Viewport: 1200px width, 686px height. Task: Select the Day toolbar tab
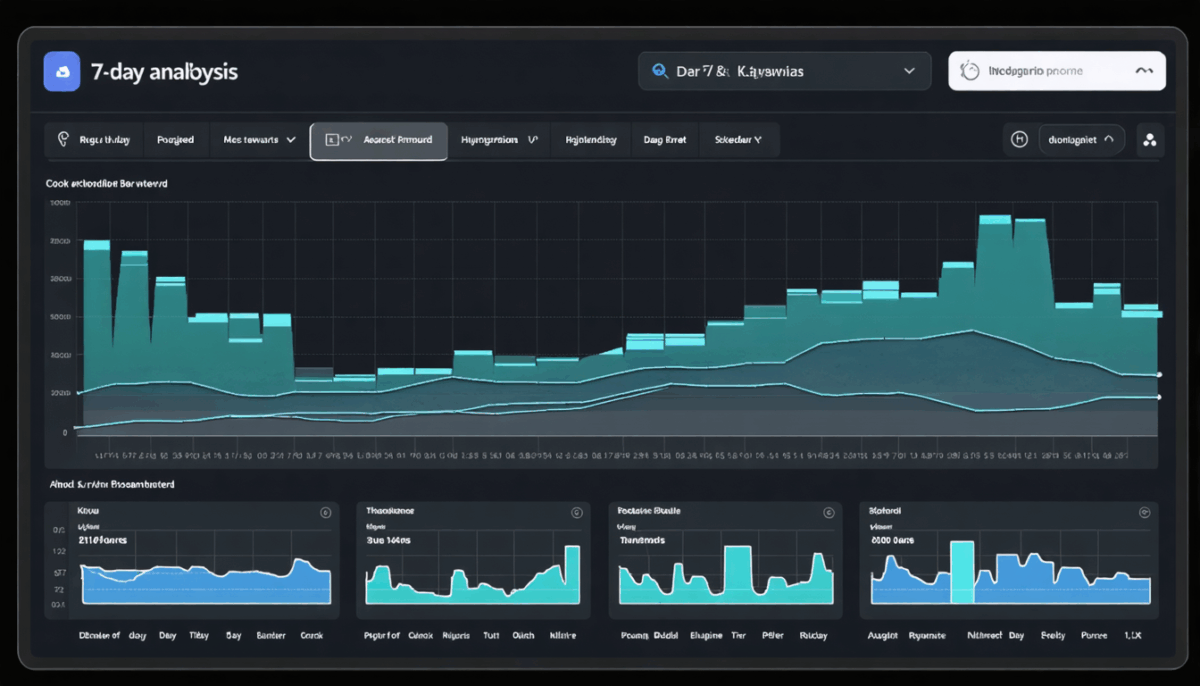click(665, 140)
